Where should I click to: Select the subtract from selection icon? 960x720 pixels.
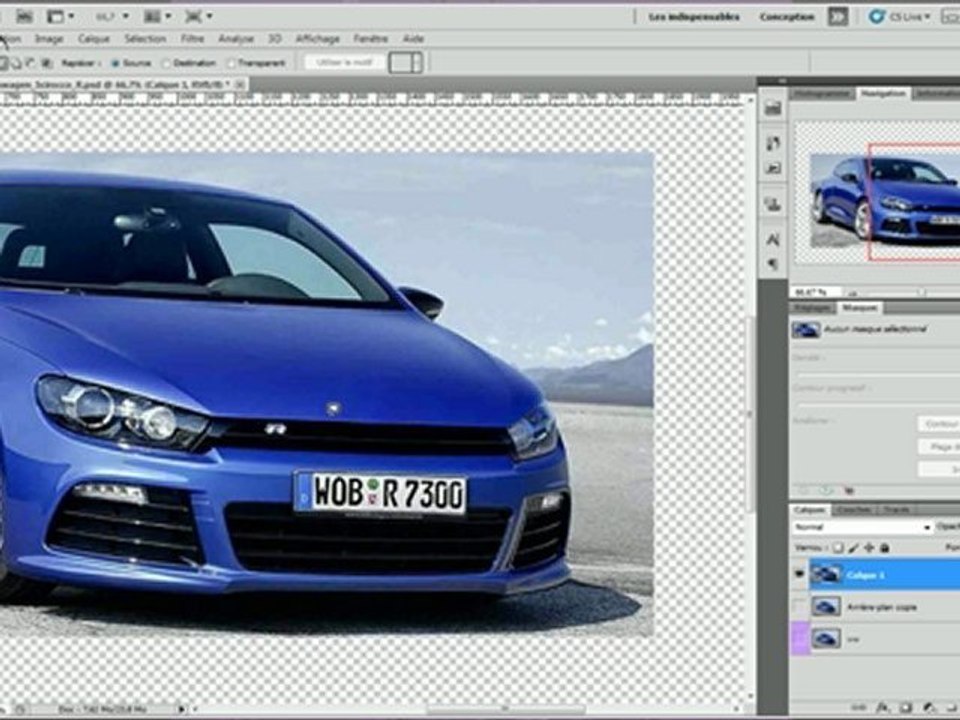(31, 63)
